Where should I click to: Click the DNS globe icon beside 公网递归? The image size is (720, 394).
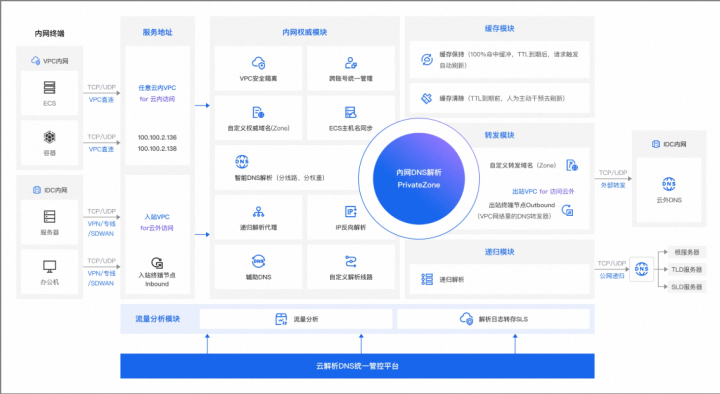[x=641, y=269]
